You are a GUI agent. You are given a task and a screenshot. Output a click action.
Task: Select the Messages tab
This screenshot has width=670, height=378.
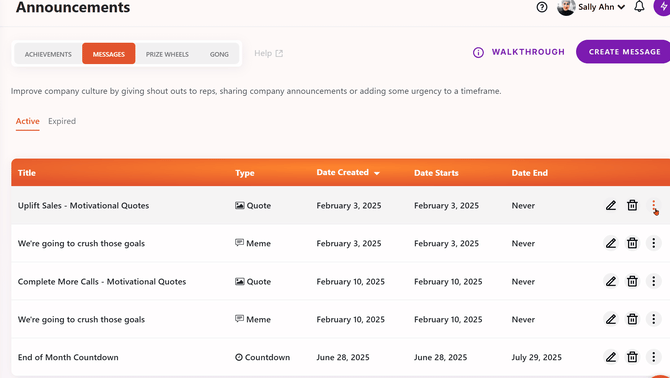[109, 54]
